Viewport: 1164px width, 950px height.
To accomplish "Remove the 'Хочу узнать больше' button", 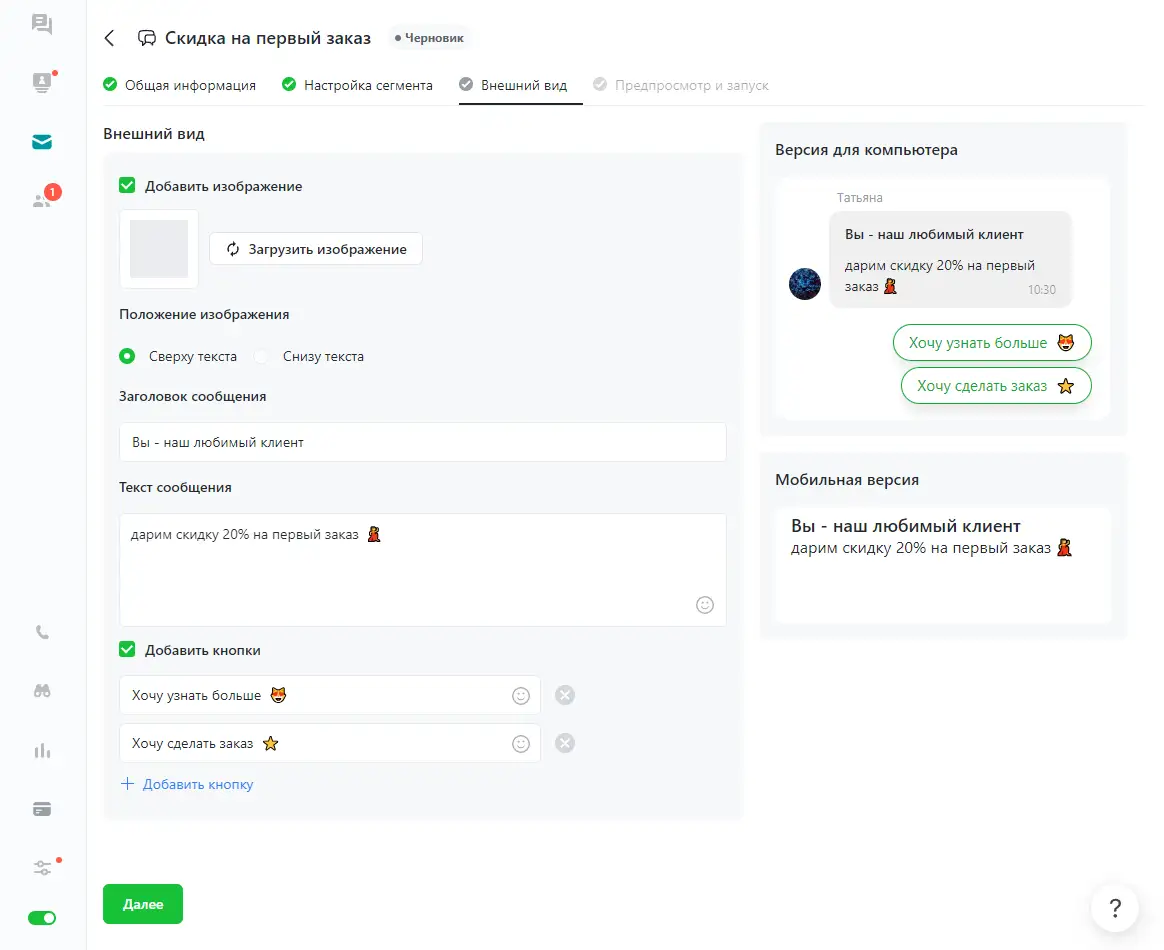I will (x=565, y=695).
